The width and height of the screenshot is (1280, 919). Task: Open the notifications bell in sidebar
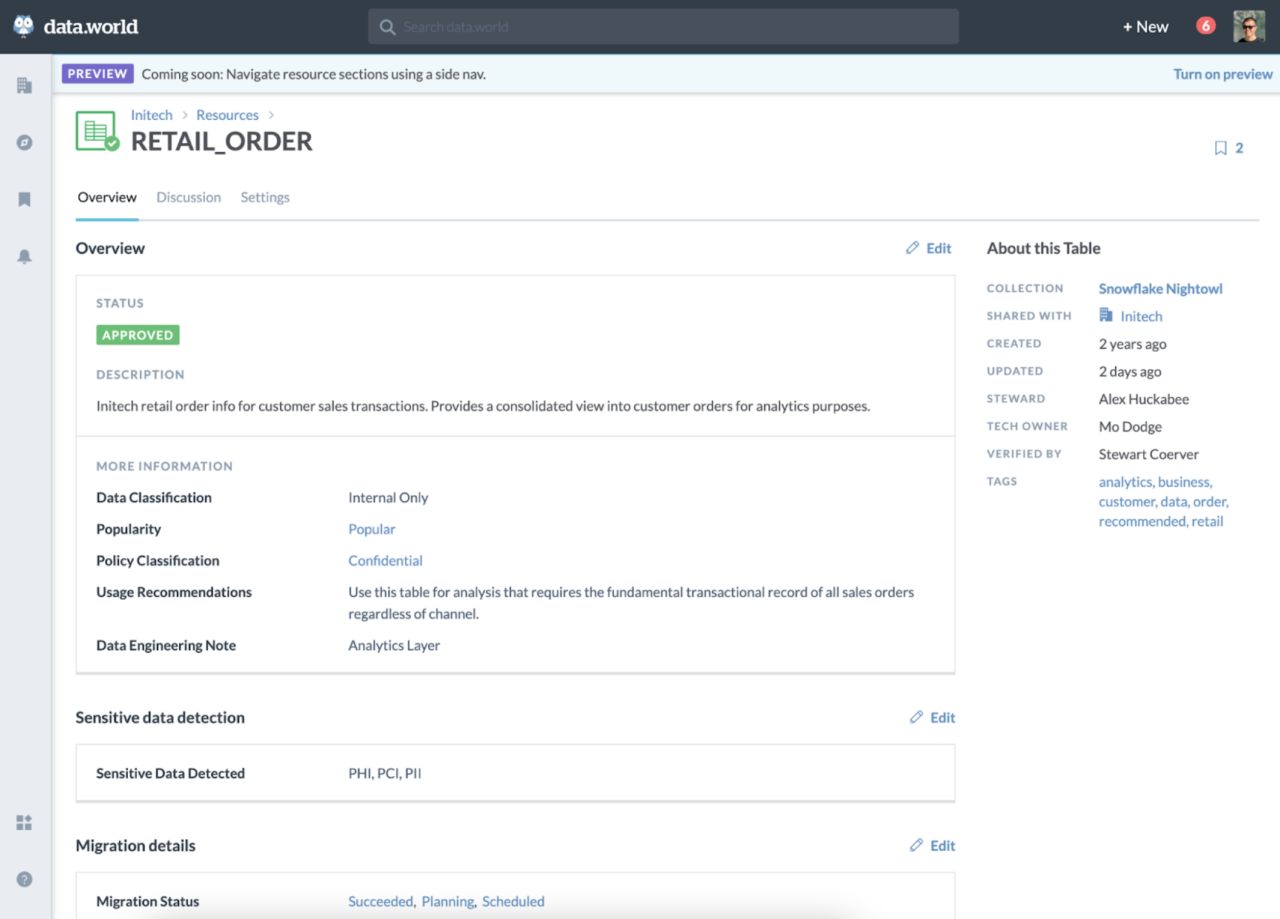(x=25, y=257)
